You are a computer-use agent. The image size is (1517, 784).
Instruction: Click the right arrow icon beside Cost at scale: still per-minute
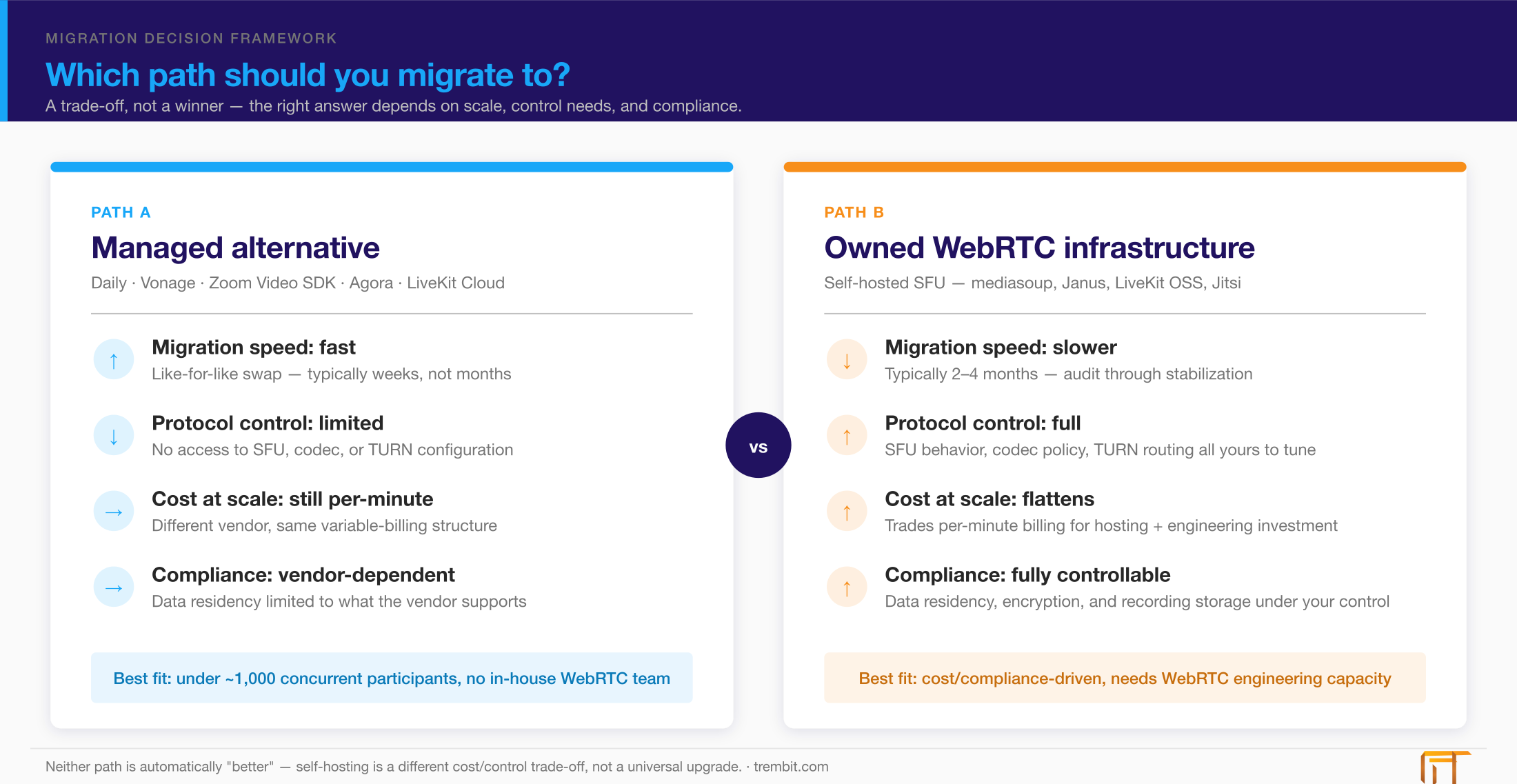[x=114, y=511]
